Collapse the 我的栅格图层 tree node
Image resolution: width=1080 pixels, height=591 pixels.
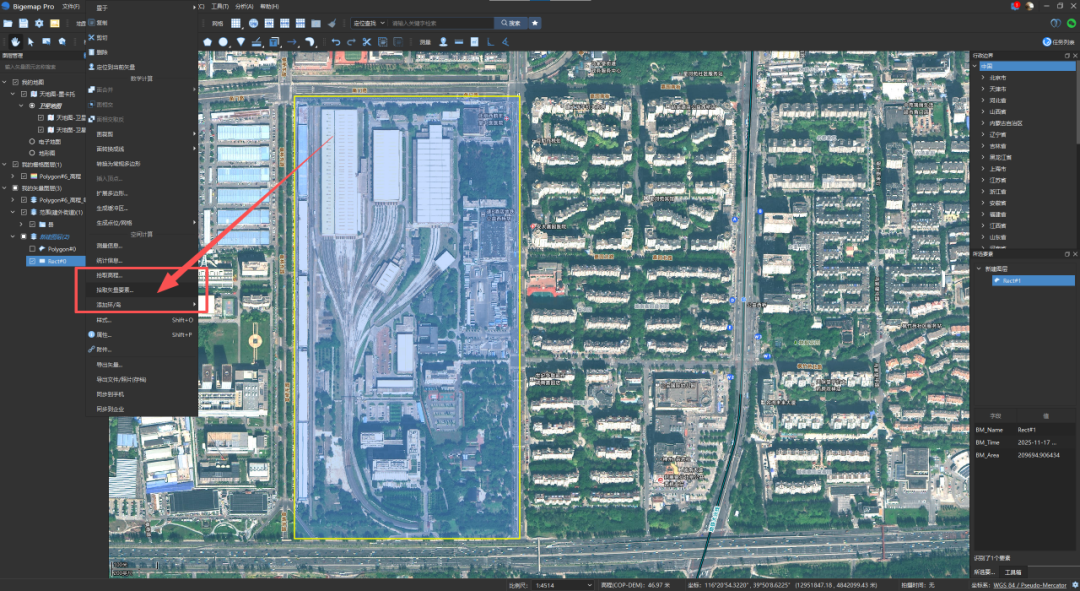click(5, 165)
